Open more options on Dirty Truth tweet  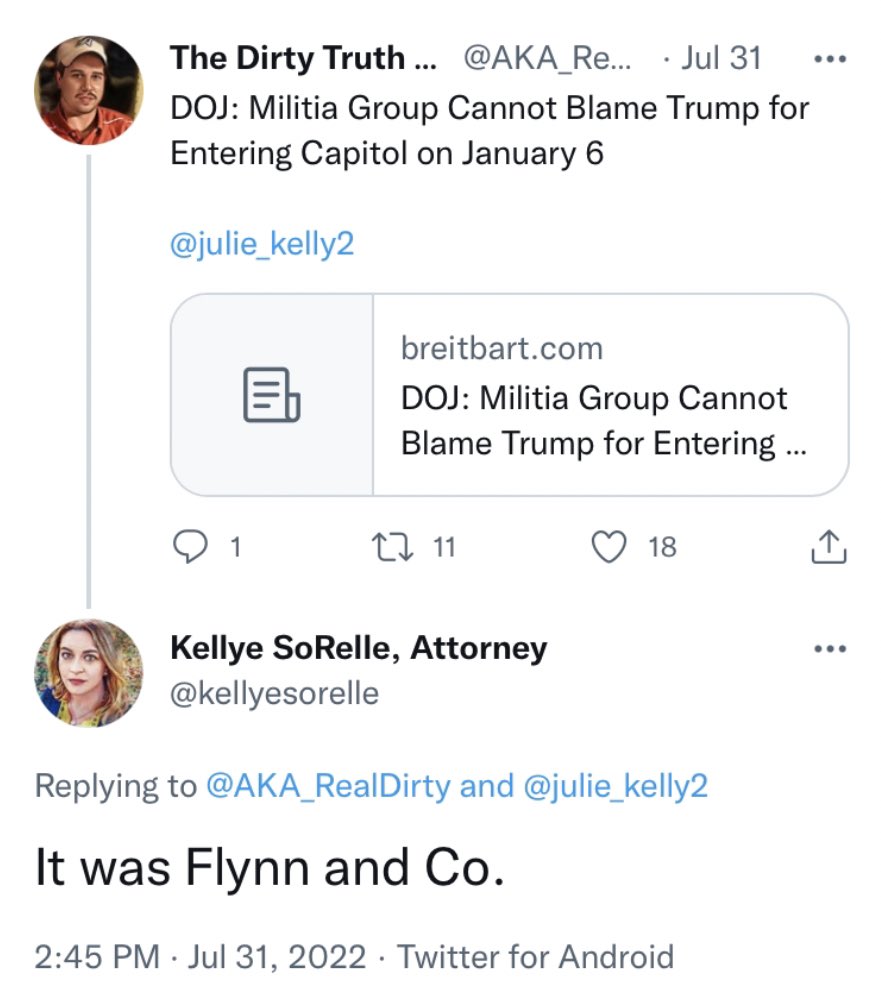(x=830, y=59)
